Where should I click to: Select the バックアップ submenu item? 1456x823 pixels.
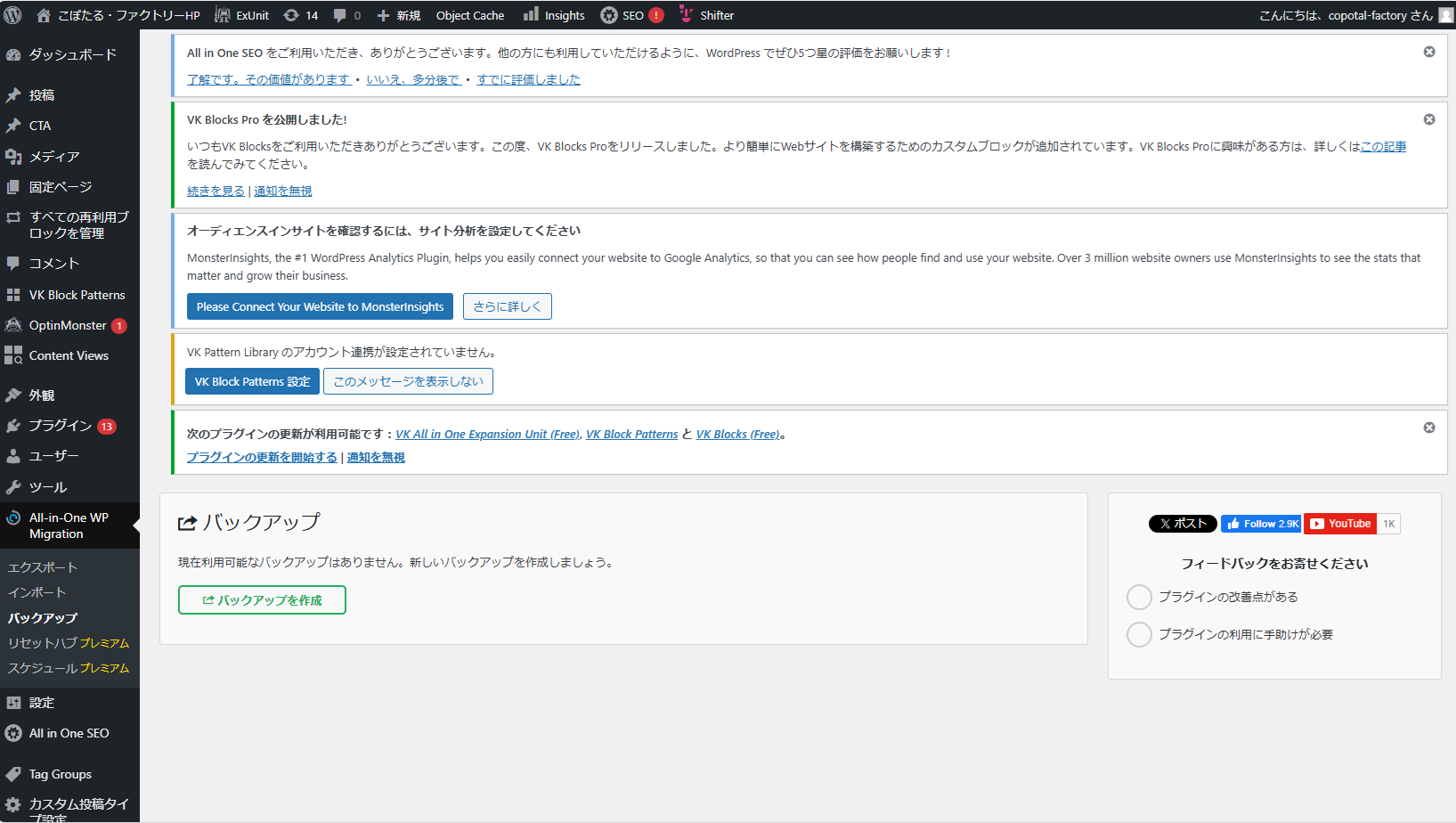pyautogui.click(x=43, y=617)
